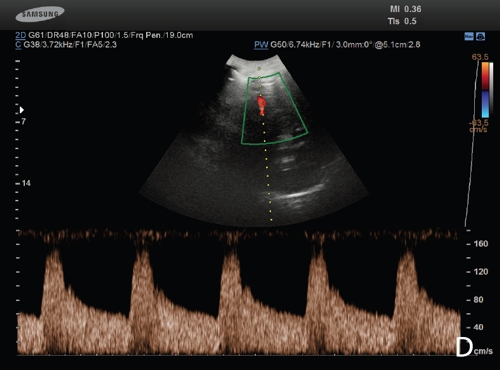
Task: Click the 80 velocity scale mark
Action: coord(478,300)
